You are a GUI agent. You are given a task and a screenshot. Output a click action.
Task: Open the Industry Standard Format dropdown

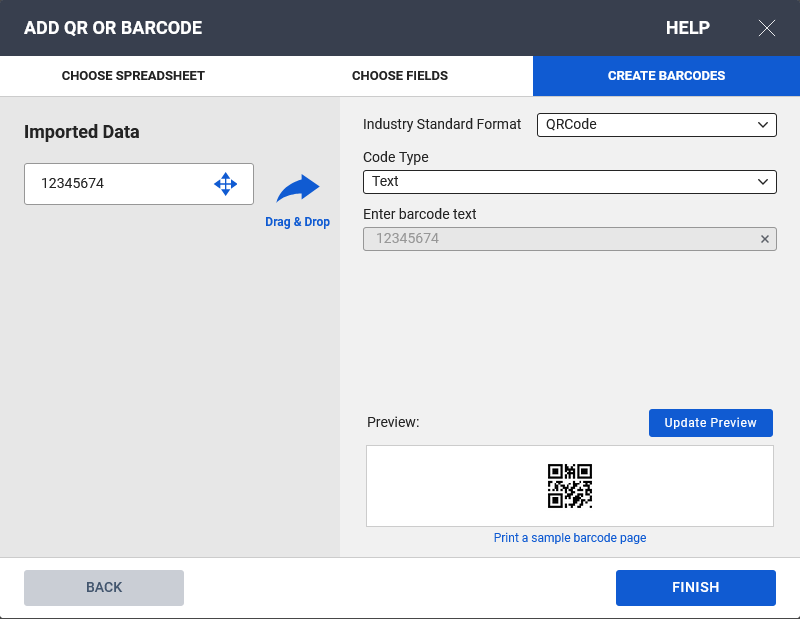656,125
